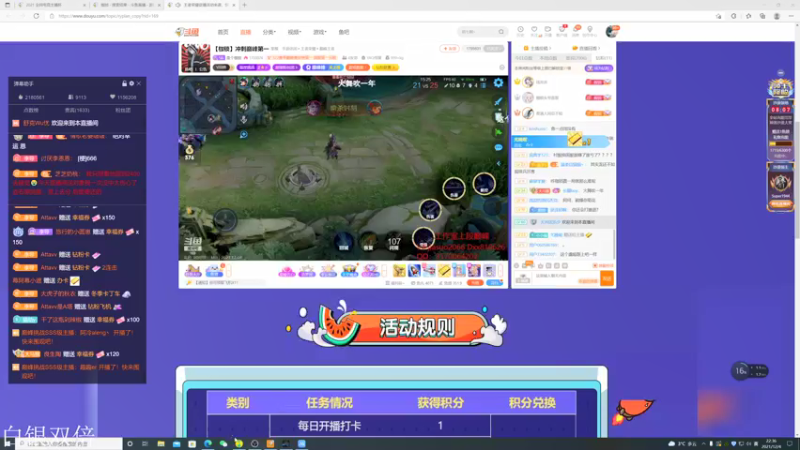
Task: Click the 类别 table header
Action: (238, 403)
